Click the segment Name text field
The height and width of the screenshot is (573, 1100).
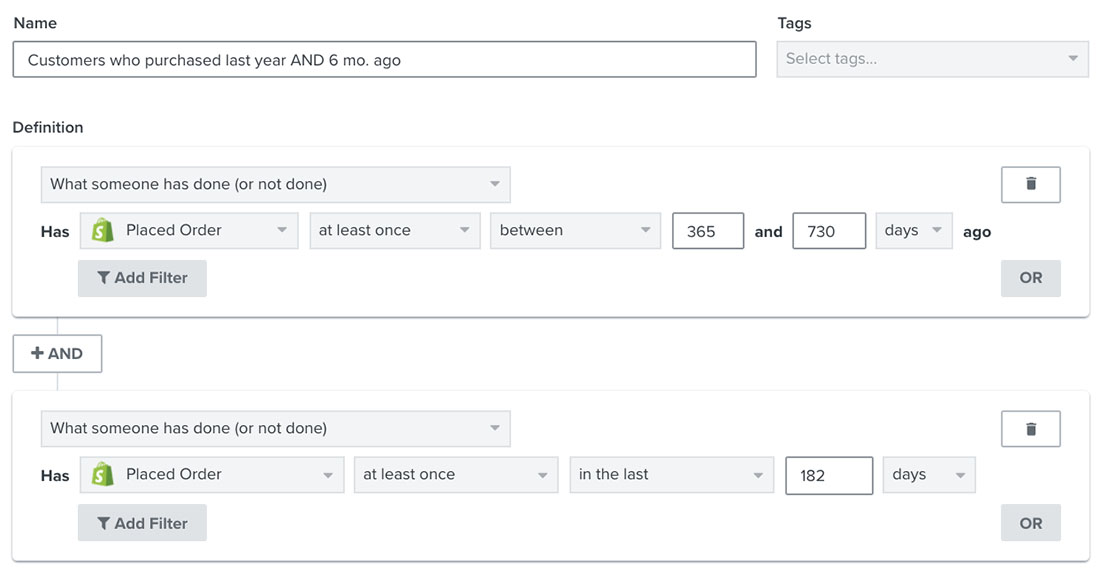tap(384, 60)
